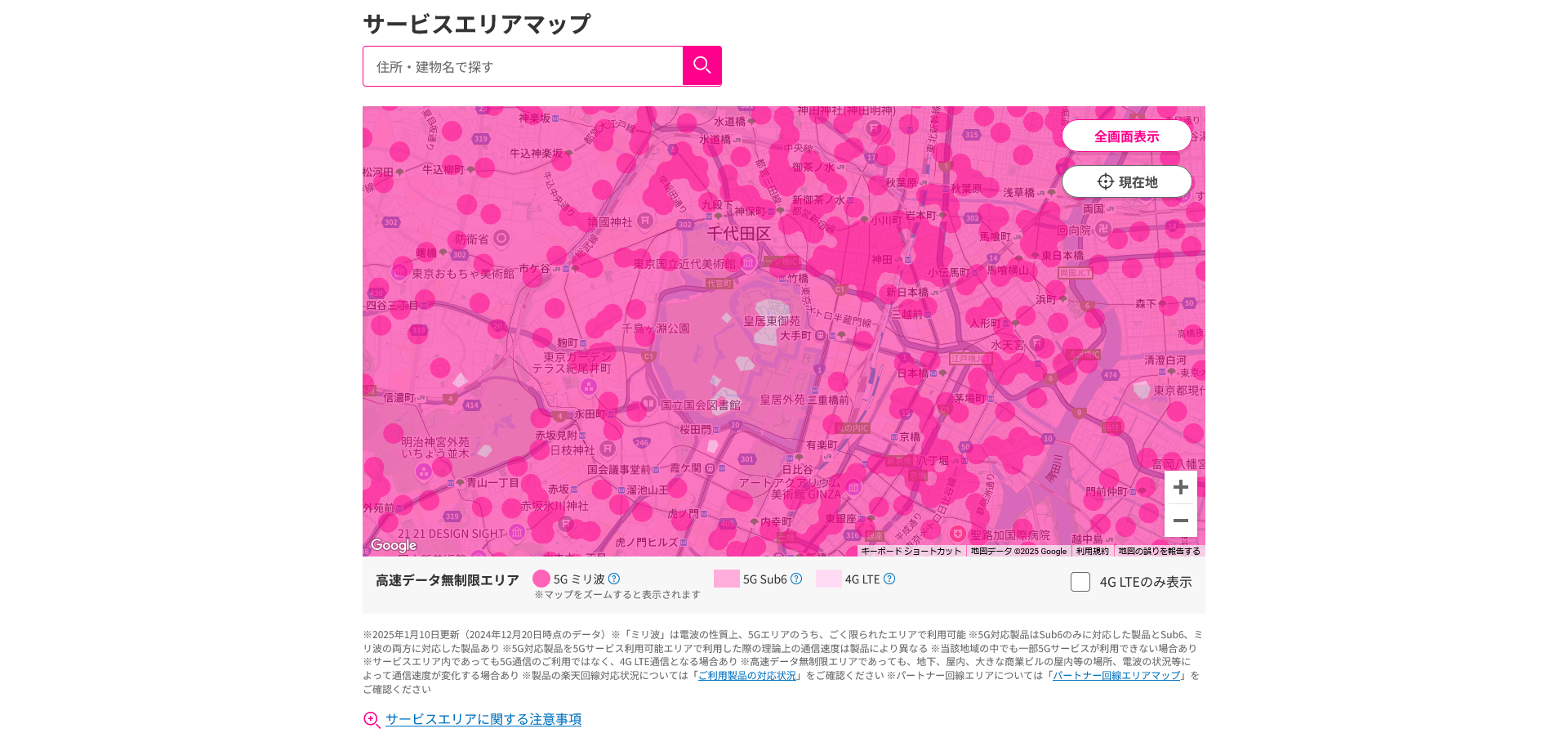
Task: Open the help tooltip beside 5G Sub6
Action: (797, 579)
